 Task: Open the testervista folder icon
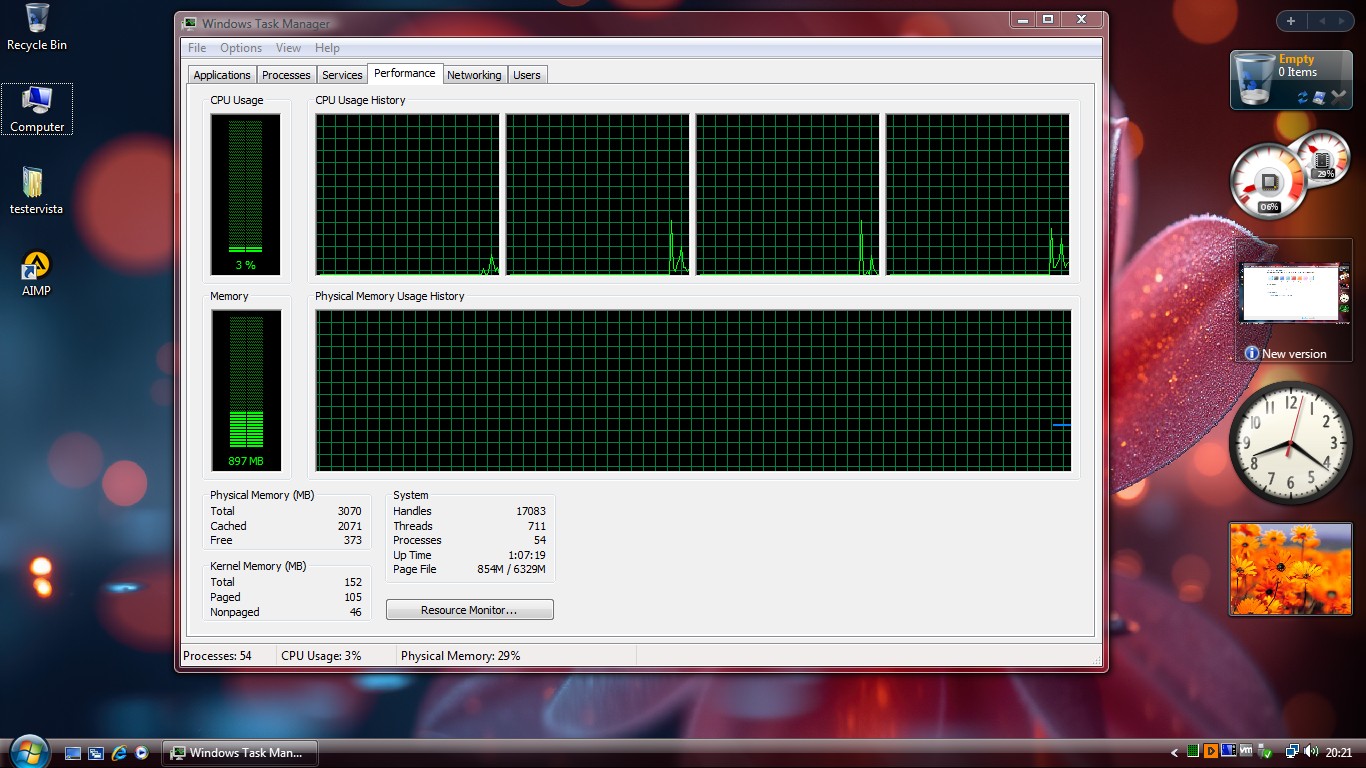pyautogui.click(x=36, y=190)
